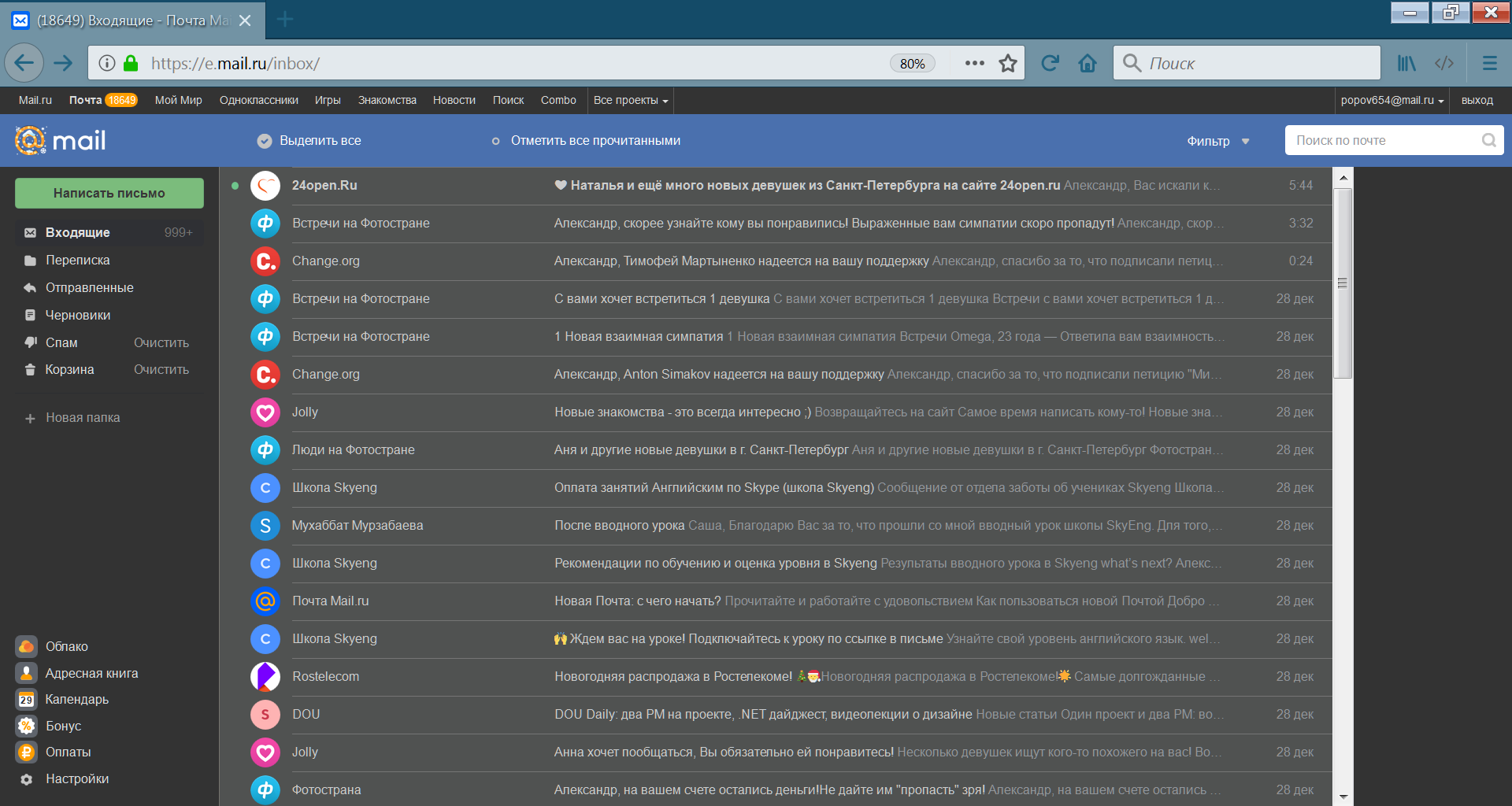Click the Почта Mail.ru sender avatar
The image size is (1512, 806).
pos(265,601)
